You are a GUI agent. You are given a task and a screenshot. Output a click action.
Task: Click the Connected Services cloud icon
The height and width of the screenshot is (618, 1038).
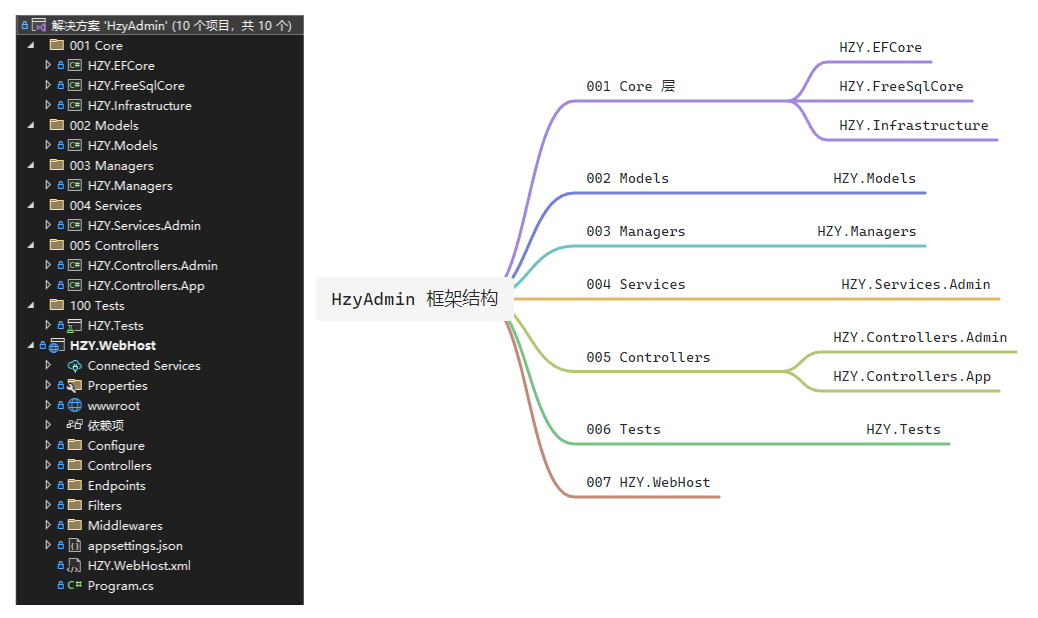pos(74,366)
